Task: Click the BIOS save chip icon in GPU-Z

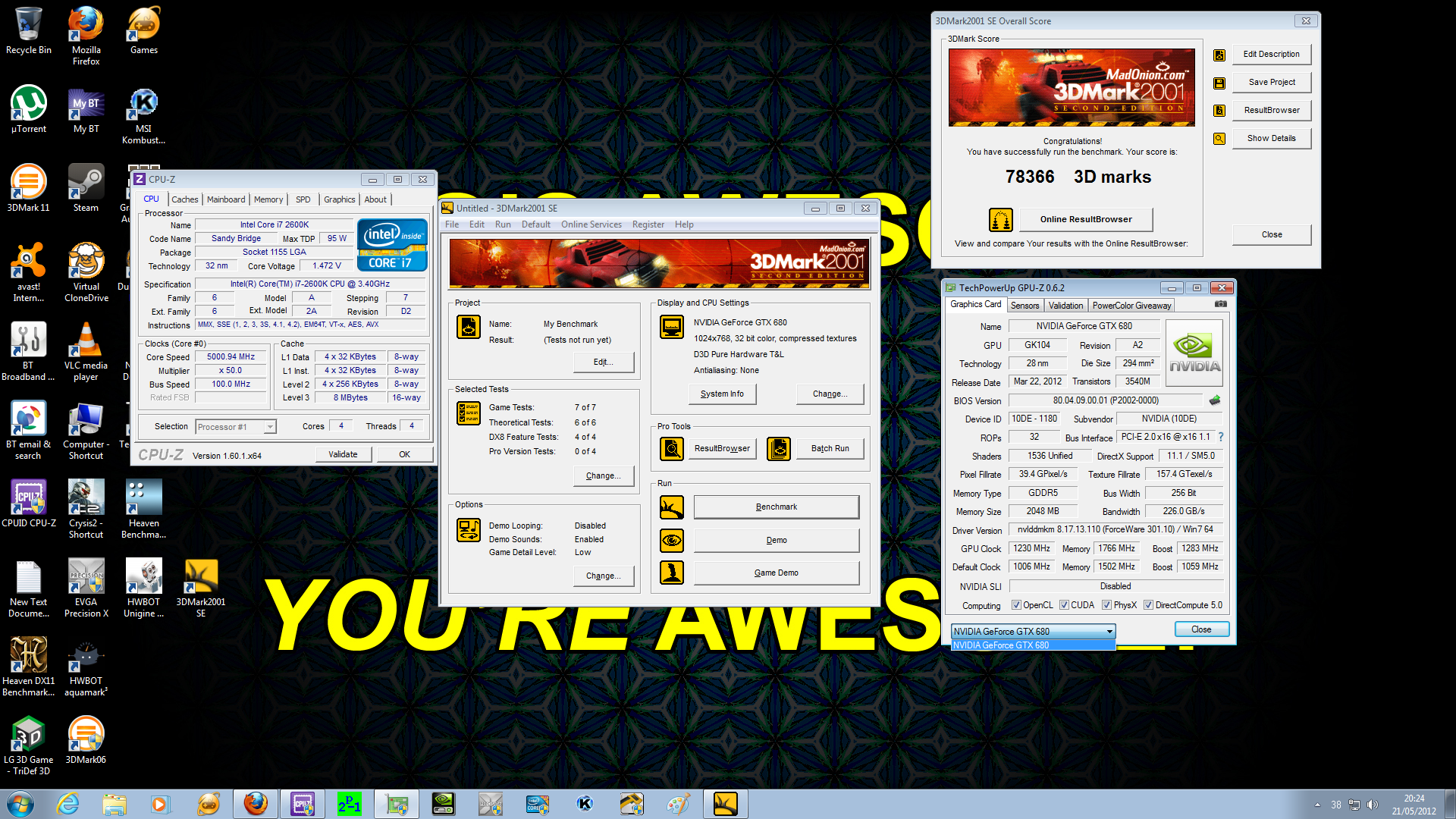Action: (1215, 400)
